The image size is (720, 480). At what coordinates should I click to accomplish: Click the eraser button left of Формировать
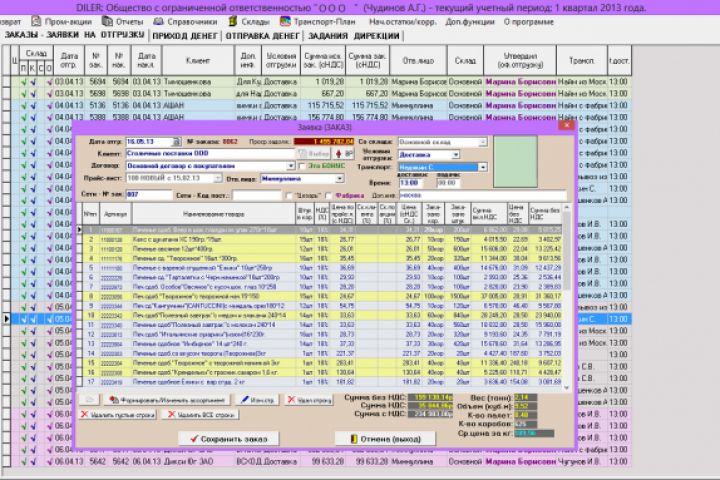(90, 400)
